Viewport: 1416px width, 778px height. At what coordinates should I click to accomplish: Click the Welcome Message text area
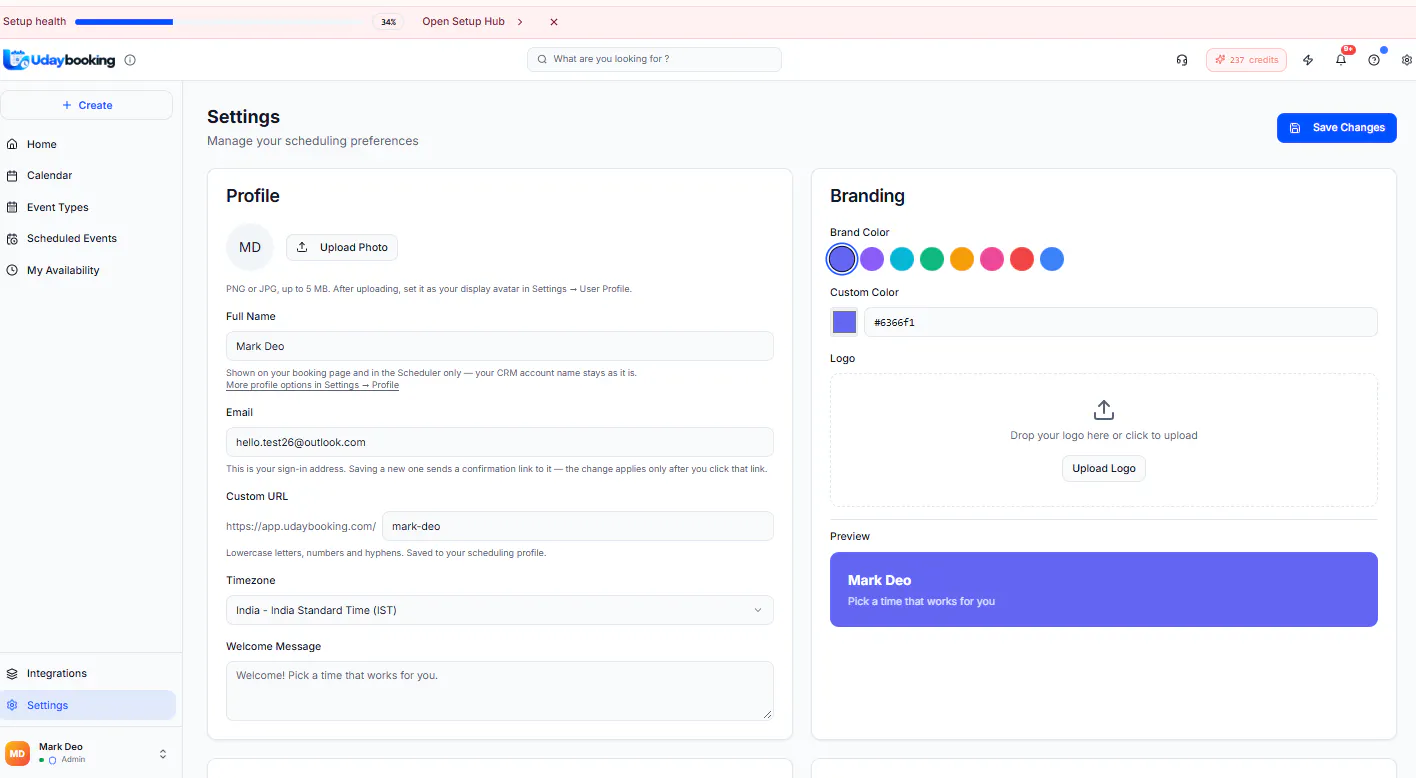500,690
